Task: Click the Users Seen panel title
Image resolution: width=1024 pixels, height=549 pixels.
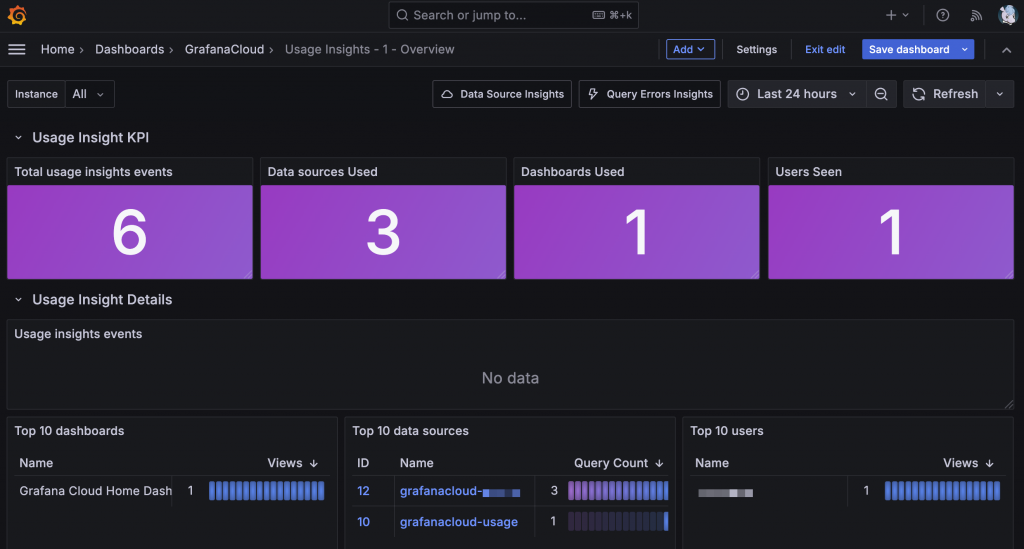Action: click(808, 172)
